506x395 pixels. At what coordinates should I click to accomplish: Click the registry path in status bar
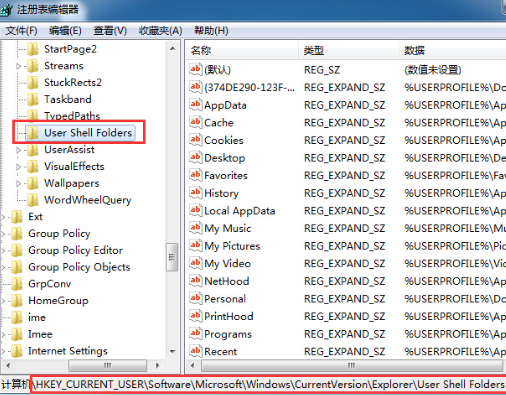click(269, 384)
